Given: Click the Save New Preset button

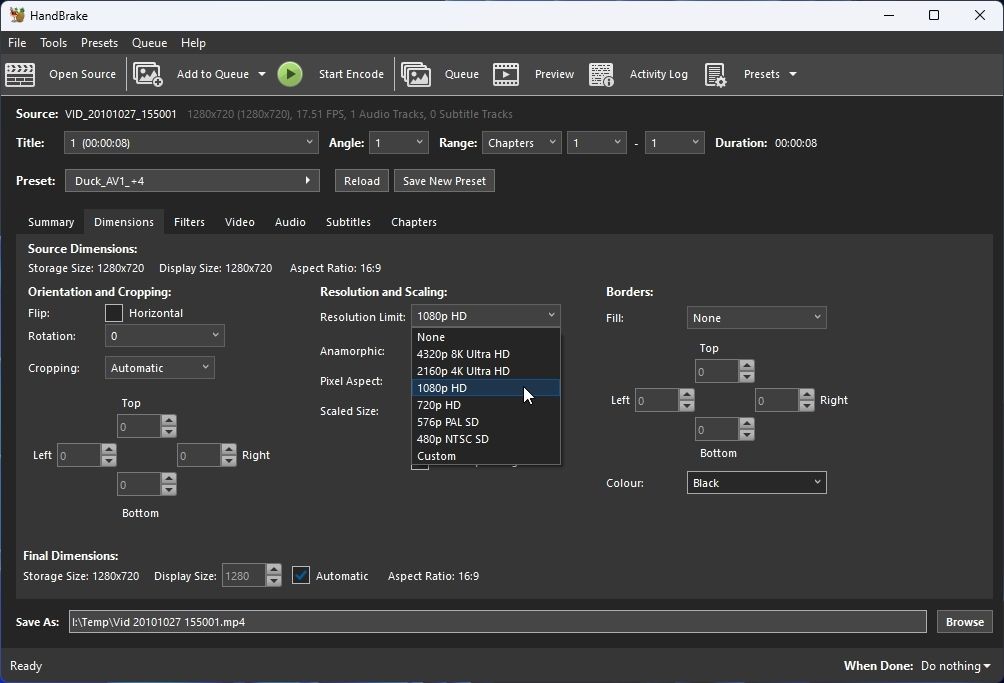Looking at the screenshot, I should 444,181.
